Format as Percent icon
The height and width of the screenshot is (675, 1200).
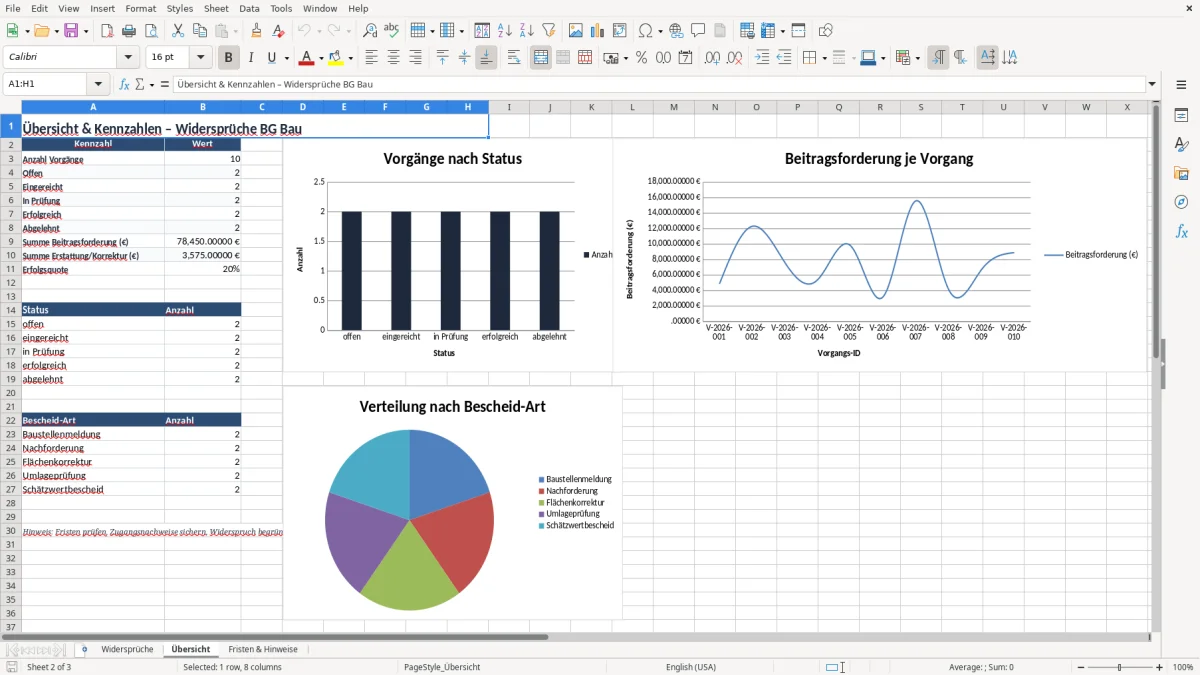pos(641,58)
